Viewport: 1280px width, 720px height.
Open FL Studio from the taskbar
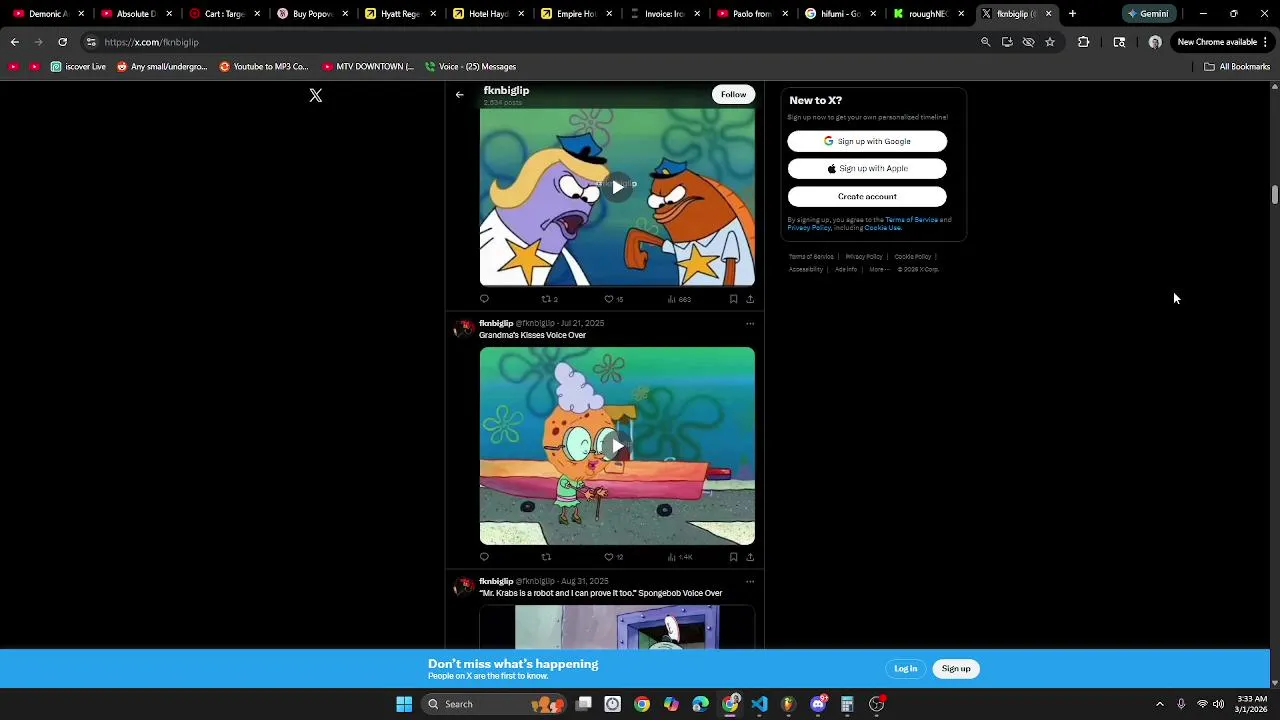click(x=788, y=704)
